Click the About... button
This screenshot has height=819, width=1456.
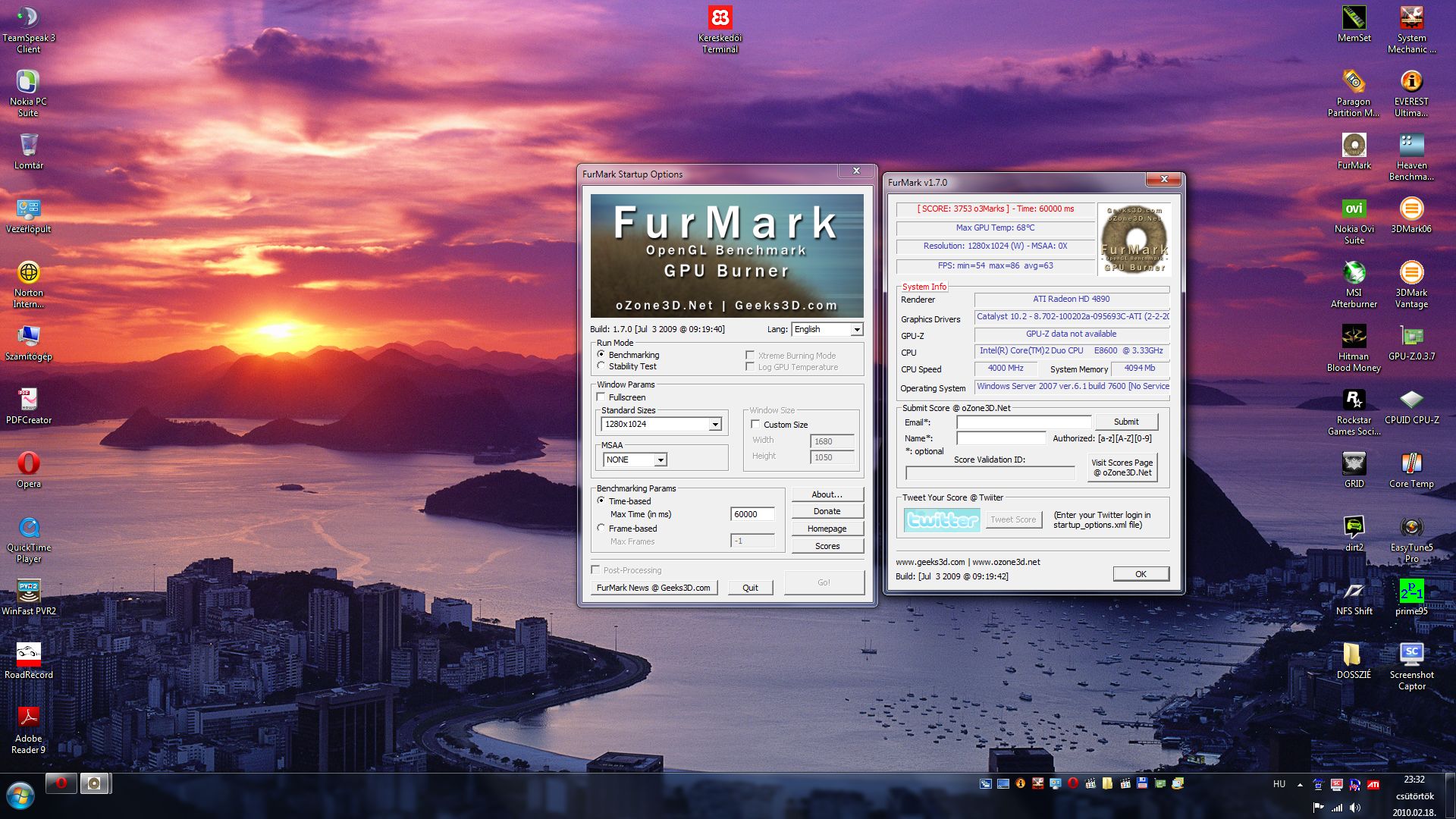pyautogui.click(x=827, y=494)
